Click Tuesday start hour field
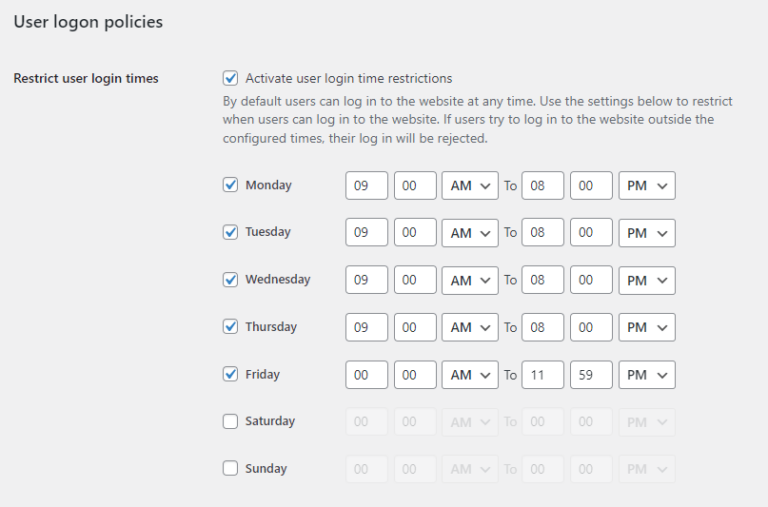Viewport: 768px width, 507px height. point(366,233)
